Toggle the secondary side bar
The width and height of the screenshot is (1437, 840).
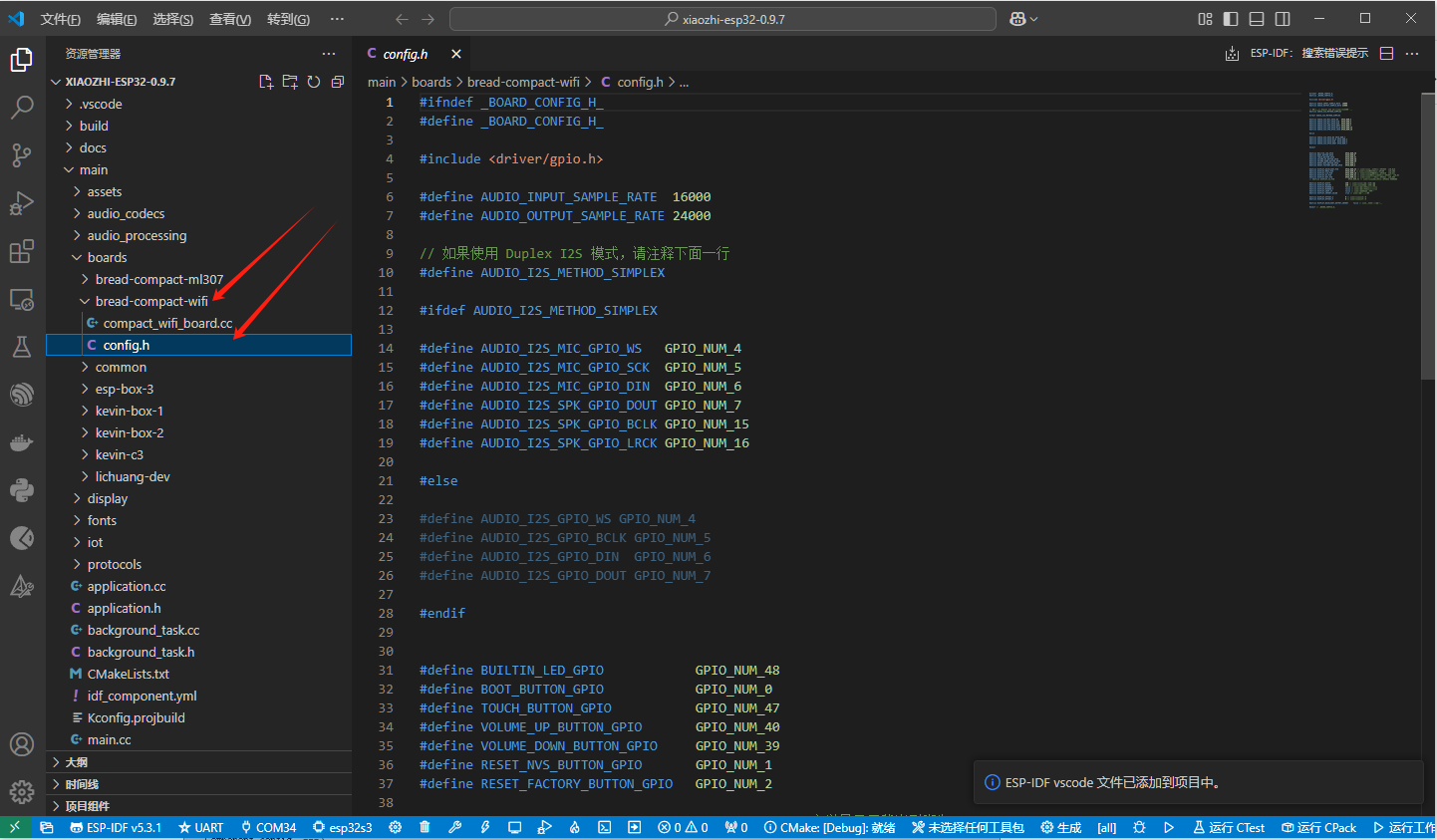[1283, 19]
